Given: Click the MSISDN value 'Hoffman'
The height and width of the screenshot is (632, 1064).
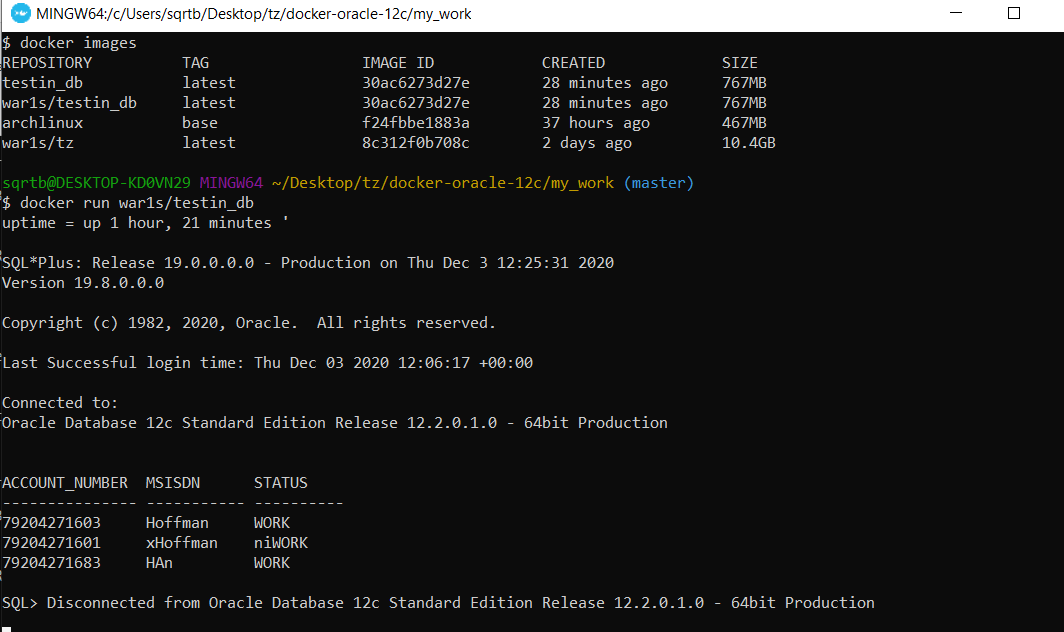Looking at the screenshot, I should 177,523.
